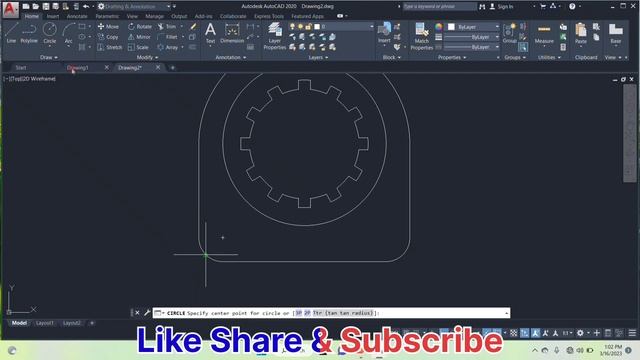Click the search keyword input field
The height and width of the screenshot is (360, 640).
439,7
